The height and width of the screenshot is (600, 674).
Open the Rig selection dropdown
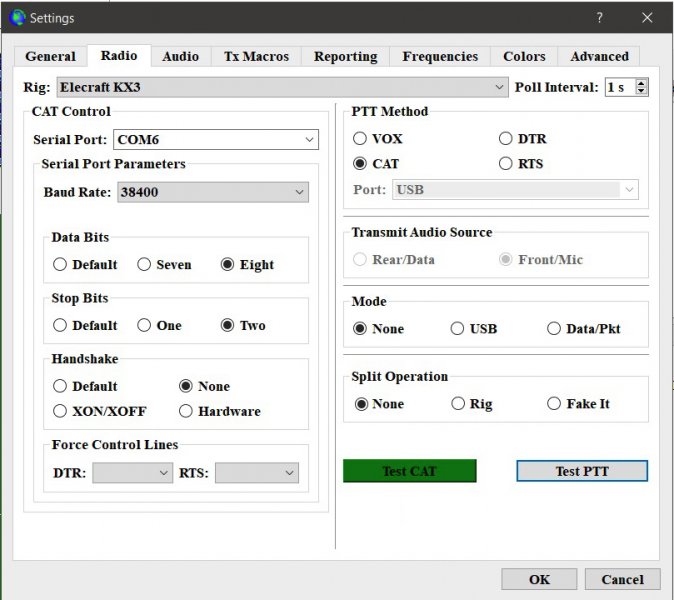[x=500, y=88]
